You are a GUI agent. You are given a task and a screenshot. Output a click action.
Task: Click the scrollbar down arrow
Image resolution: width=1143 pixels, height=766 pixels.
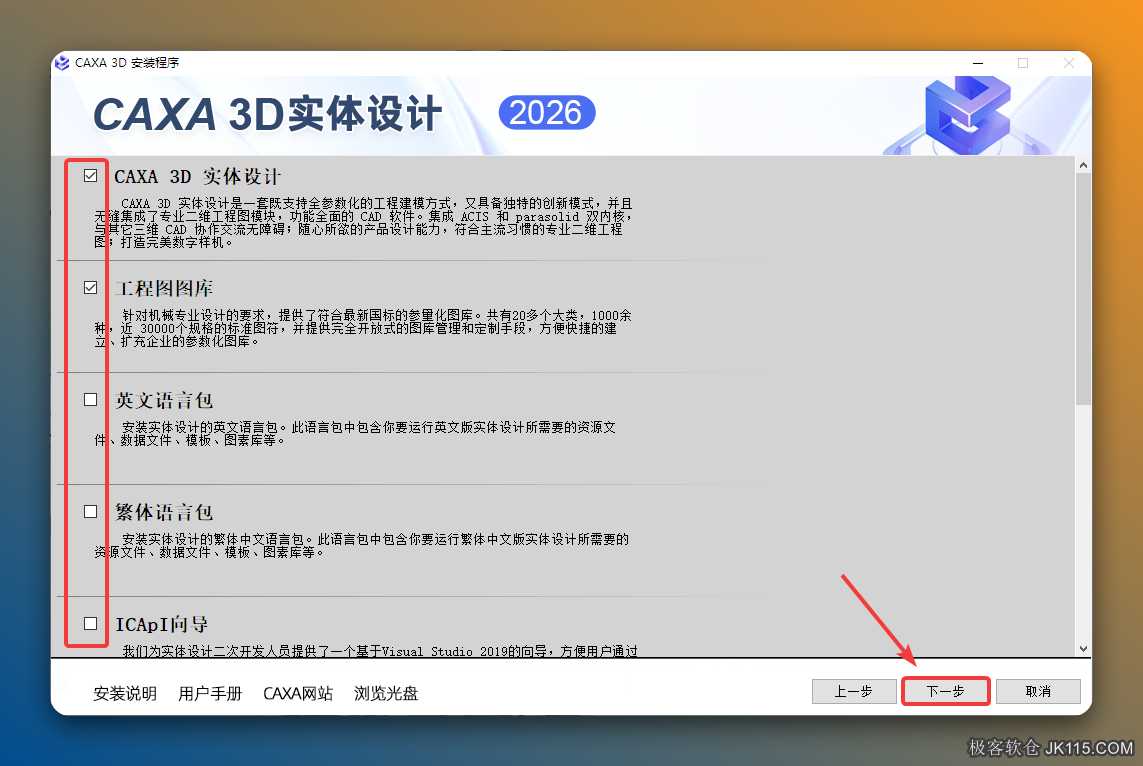click(1083, 649)
